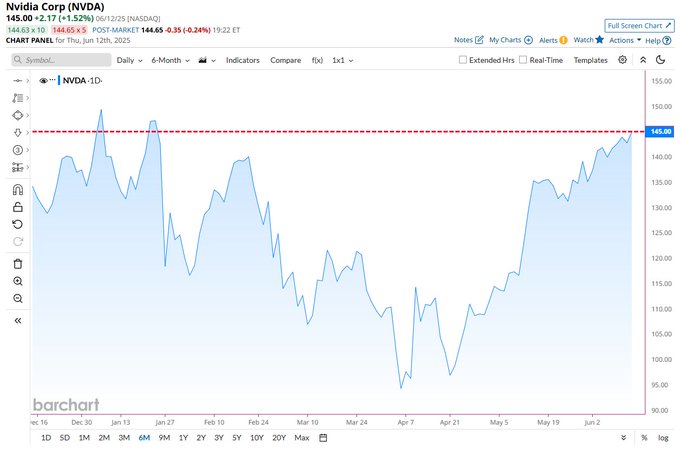680x449 pixels.
Task: Select the 1M time range
Action: tap(84, 438)
